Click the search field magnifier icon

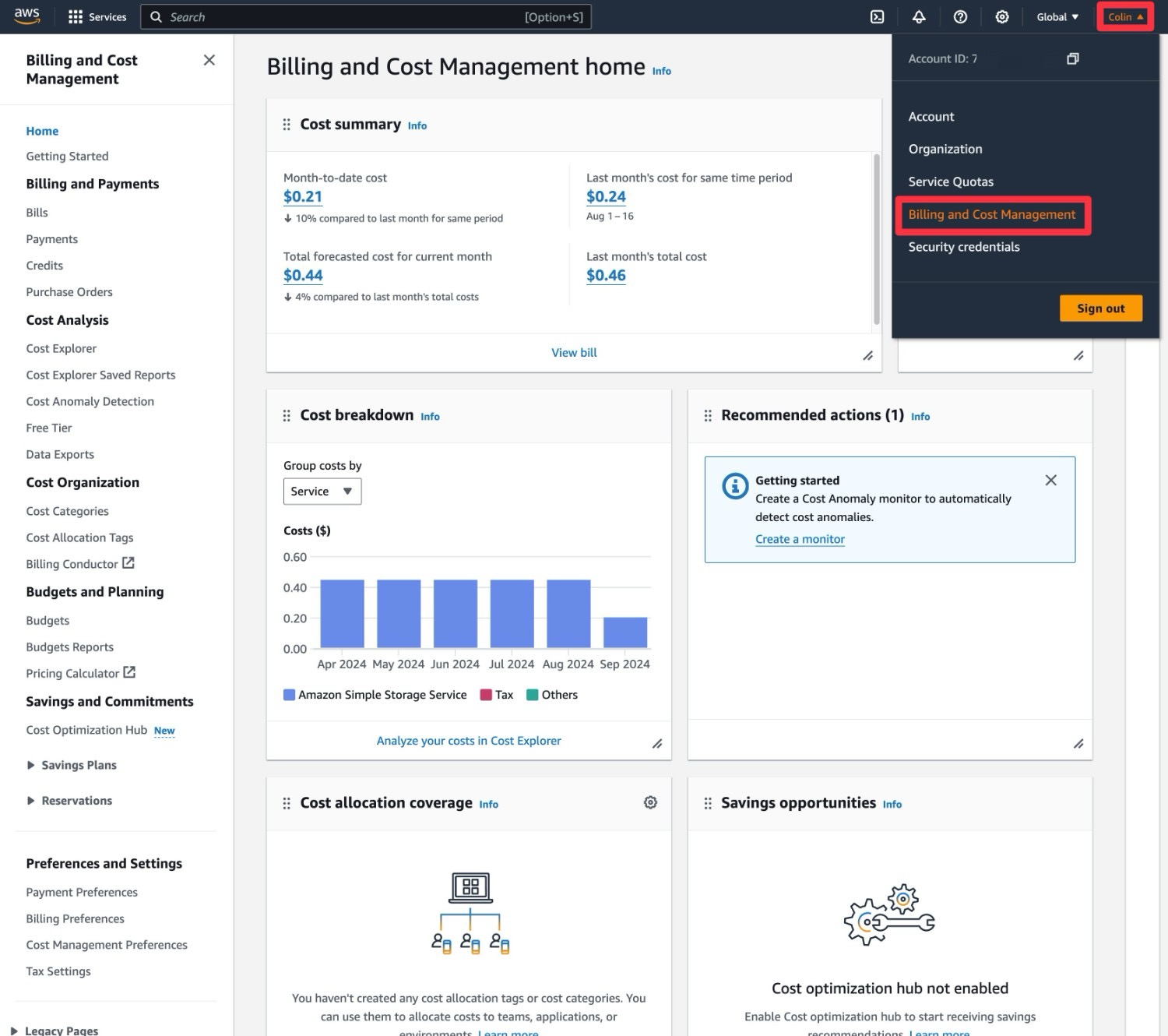[156, 17]
